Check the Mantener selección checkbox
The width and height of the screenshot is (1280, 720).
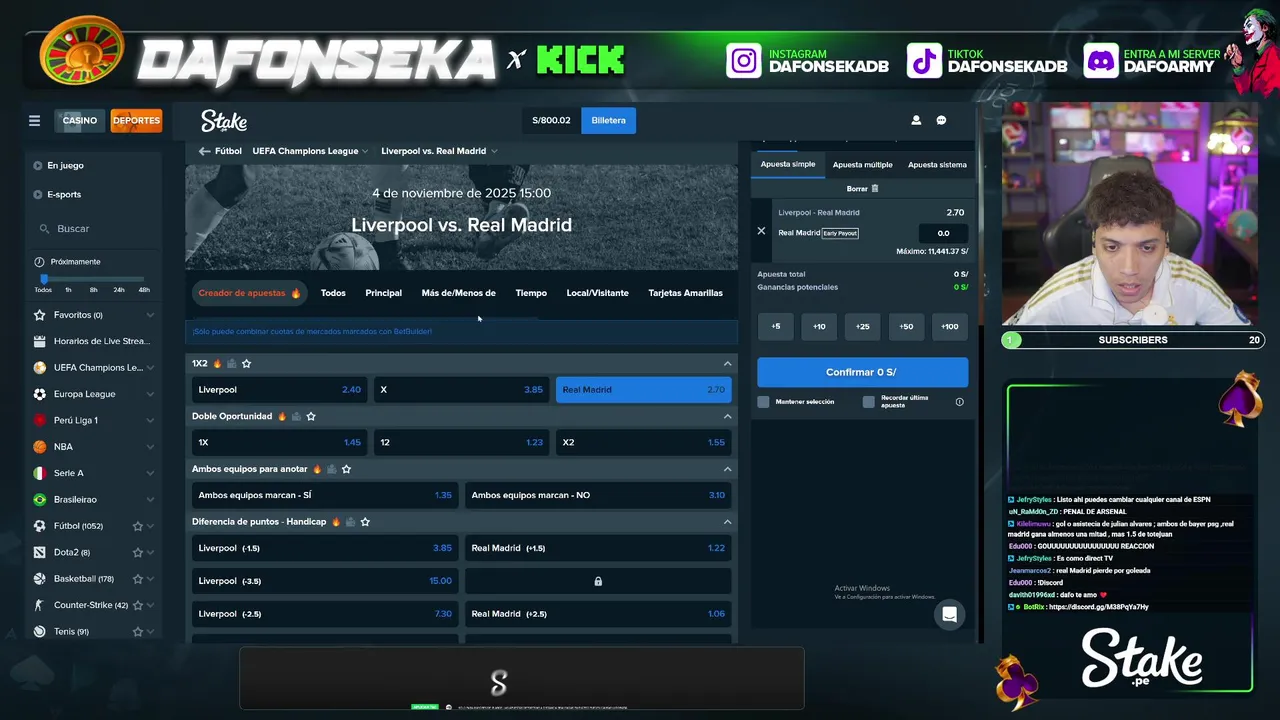[x=764, y=402]
